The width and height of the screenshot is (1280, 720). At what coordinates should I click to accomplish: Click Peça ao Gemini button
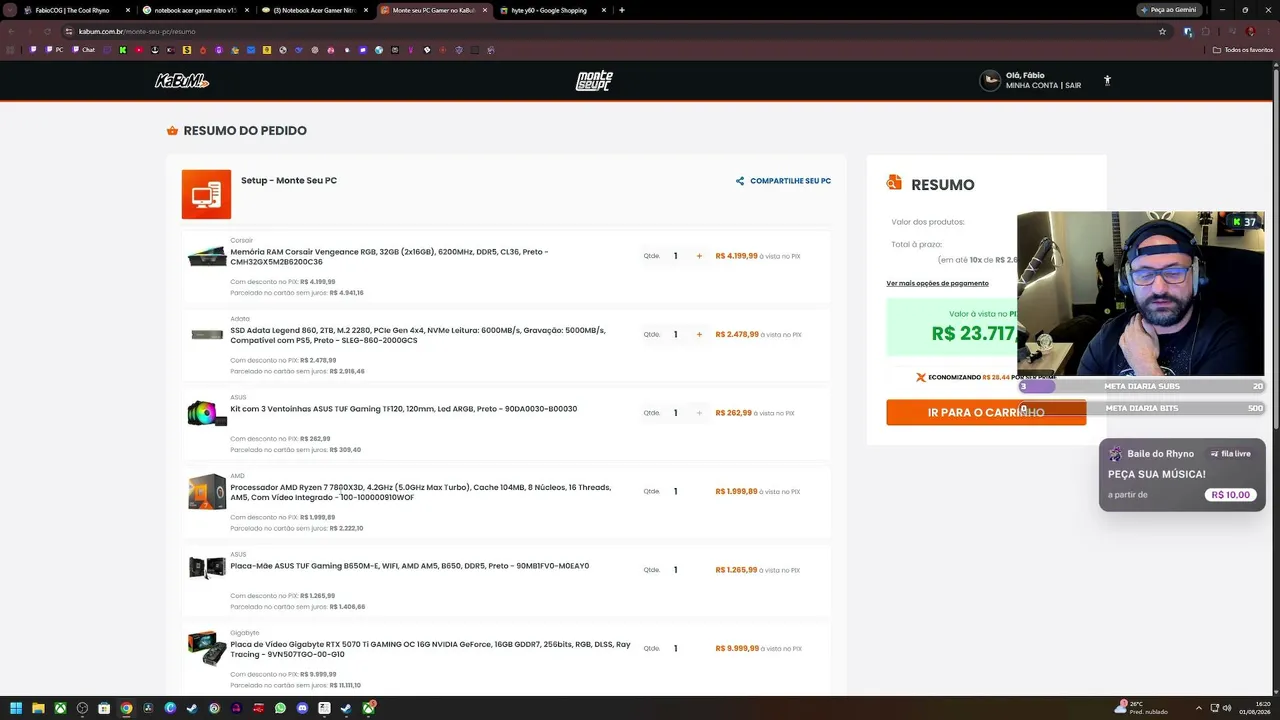(1170, 10)
